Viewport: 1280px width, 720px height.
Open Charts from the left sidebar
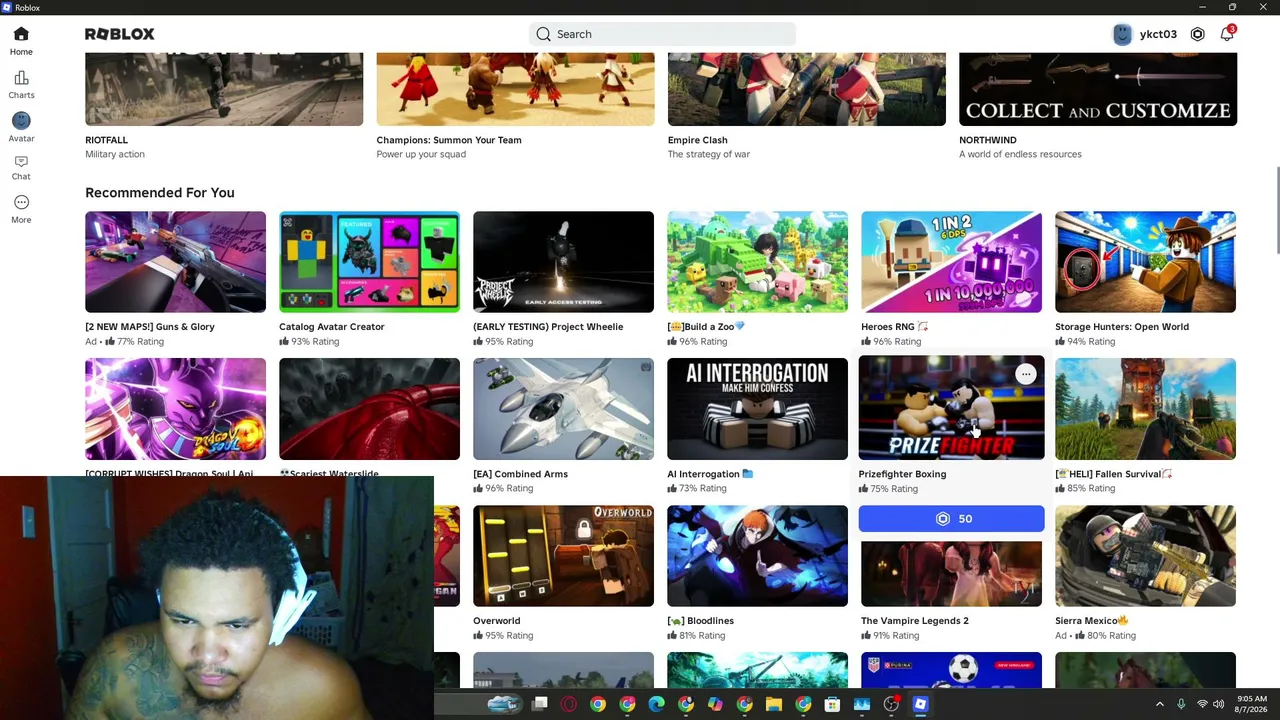(x=21, y=84)
